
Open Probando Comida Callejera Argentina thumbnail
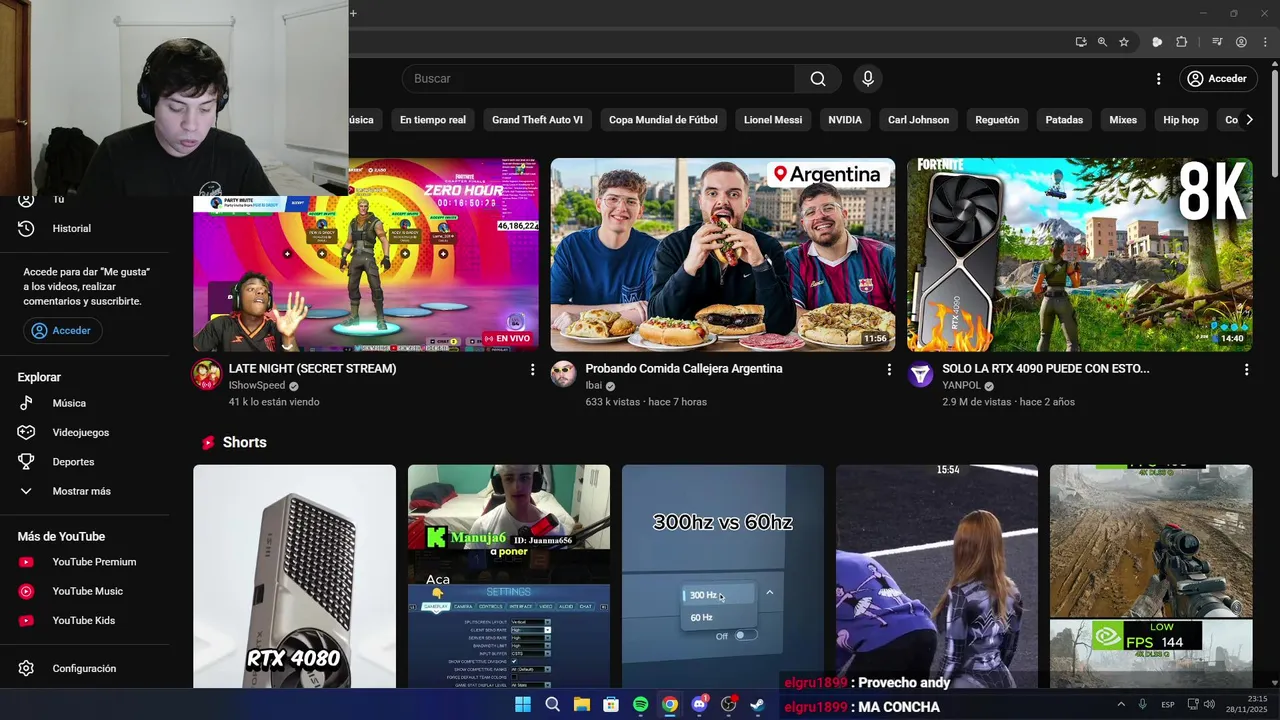point(723,254)
